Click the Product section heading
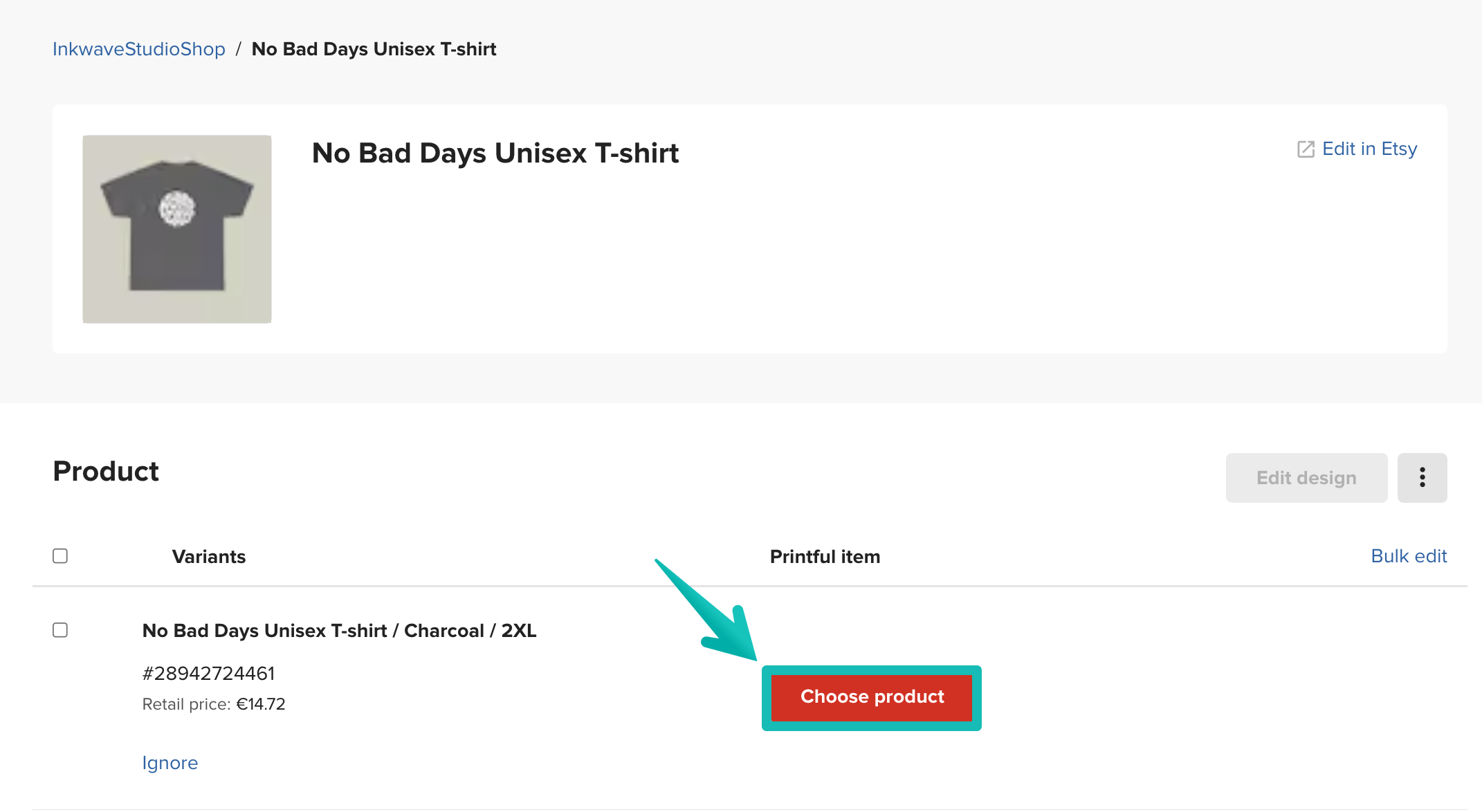This screenshot has width=1482, height=812. [105, 471]
